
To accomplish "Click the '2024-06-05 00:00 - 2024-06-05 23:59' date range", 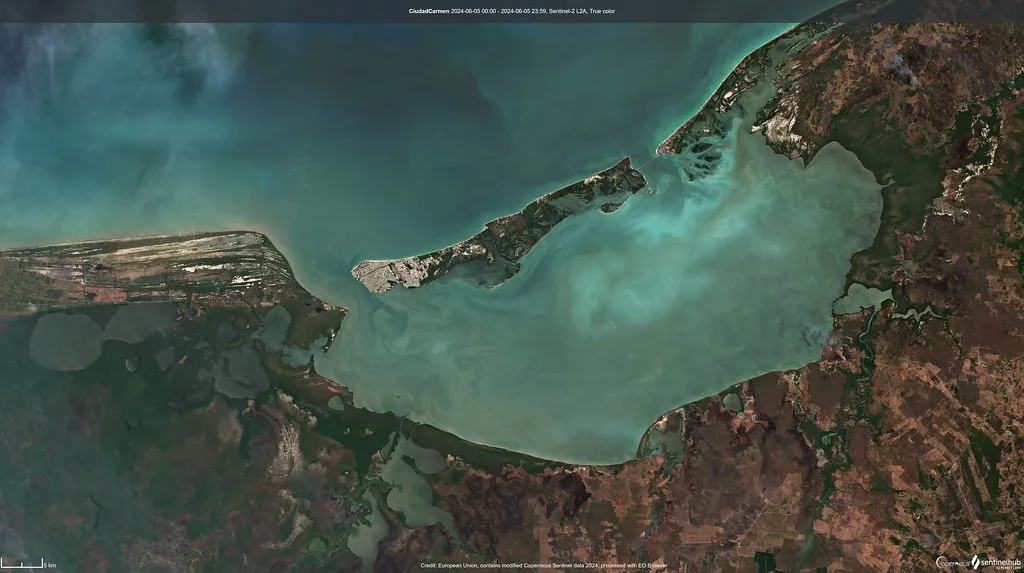I will coord(500,11).
